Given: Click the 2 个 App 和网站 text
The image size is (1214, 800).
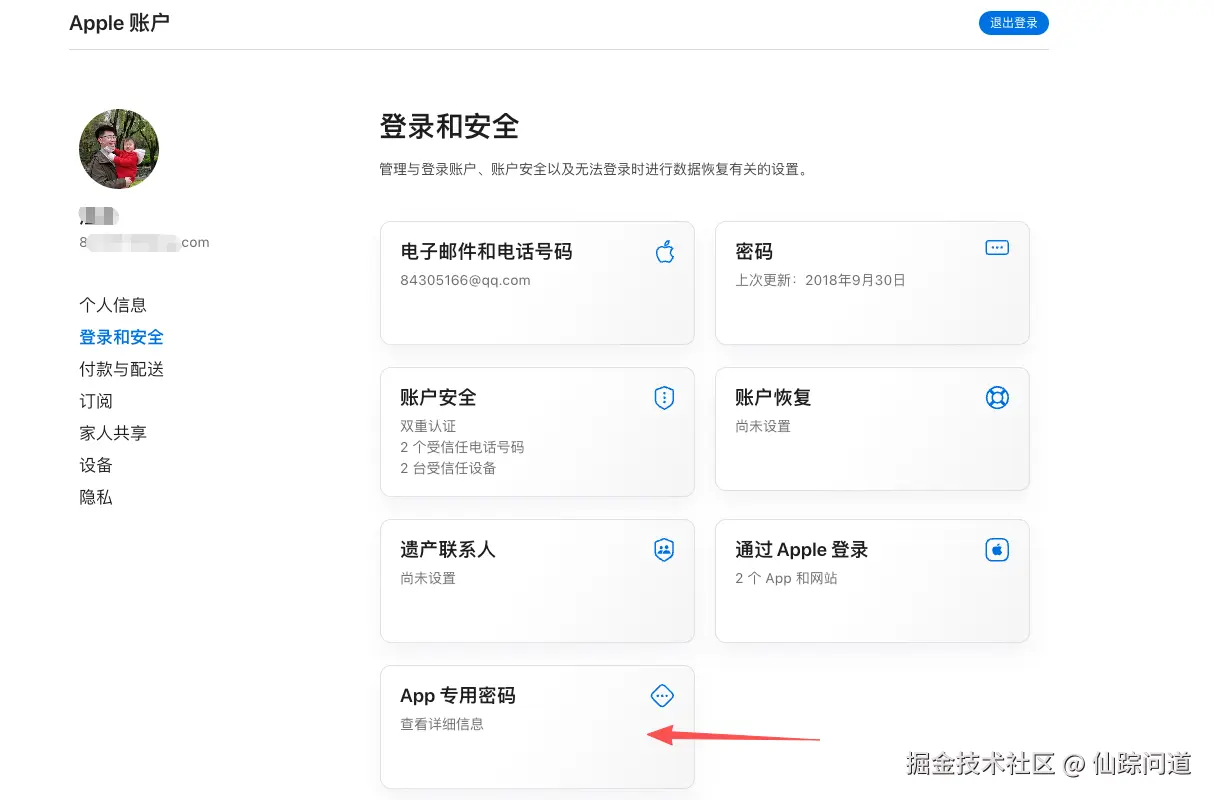Looking at the screenshot, I should 786,578.
